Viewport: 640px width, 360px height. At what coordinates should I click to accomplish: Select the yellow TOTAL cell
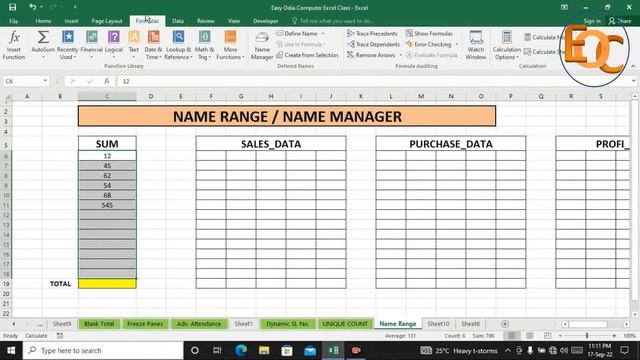pyautogui.click(x=107, y=284)
